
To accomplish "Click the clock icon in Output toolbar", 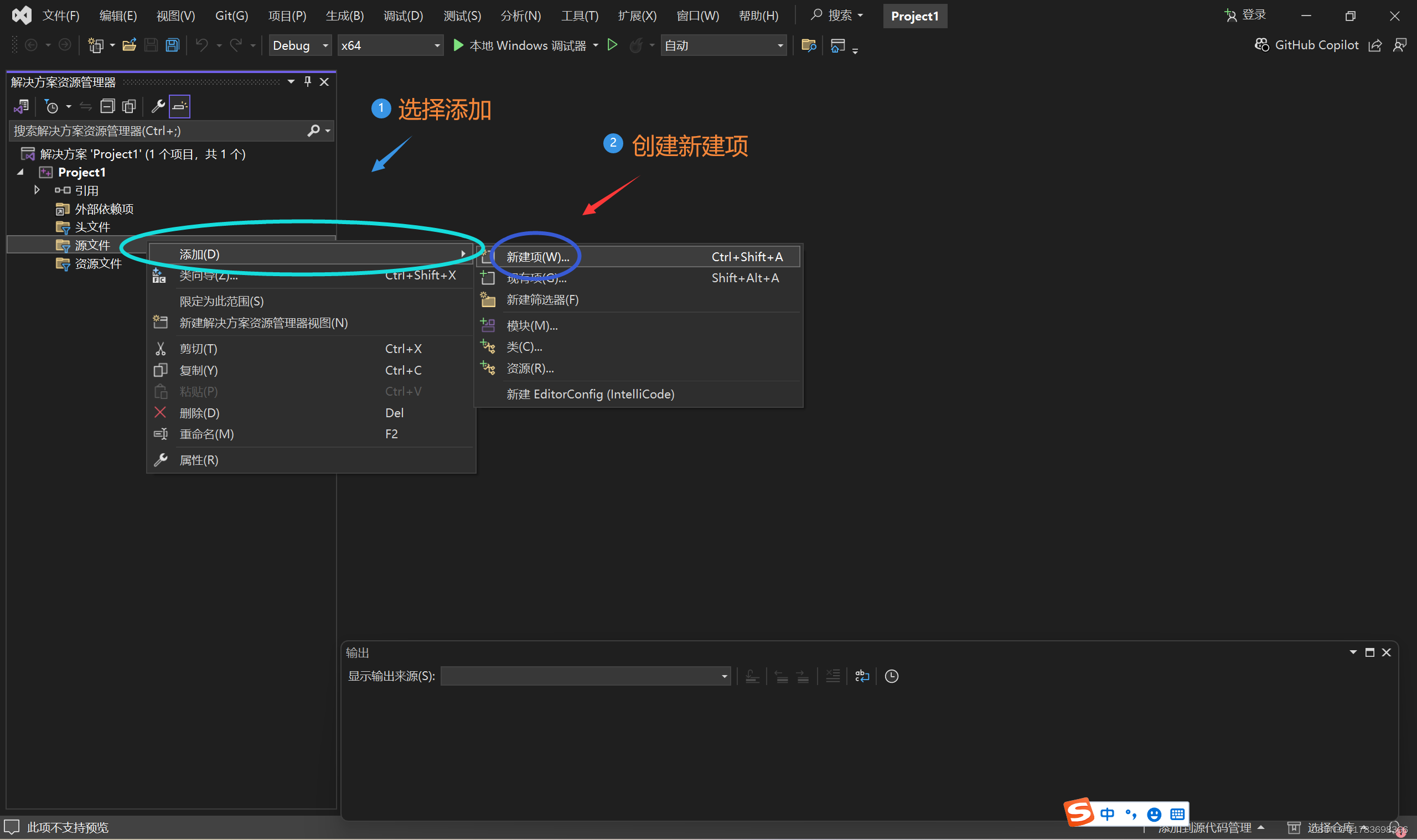I will (892, 676).
